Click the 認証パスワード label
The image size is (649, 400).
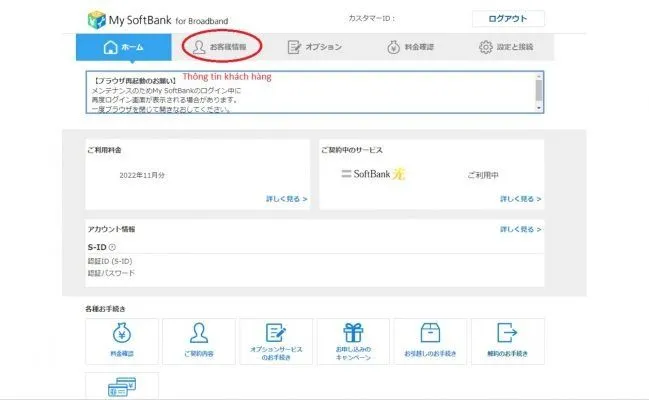[111, 273]
